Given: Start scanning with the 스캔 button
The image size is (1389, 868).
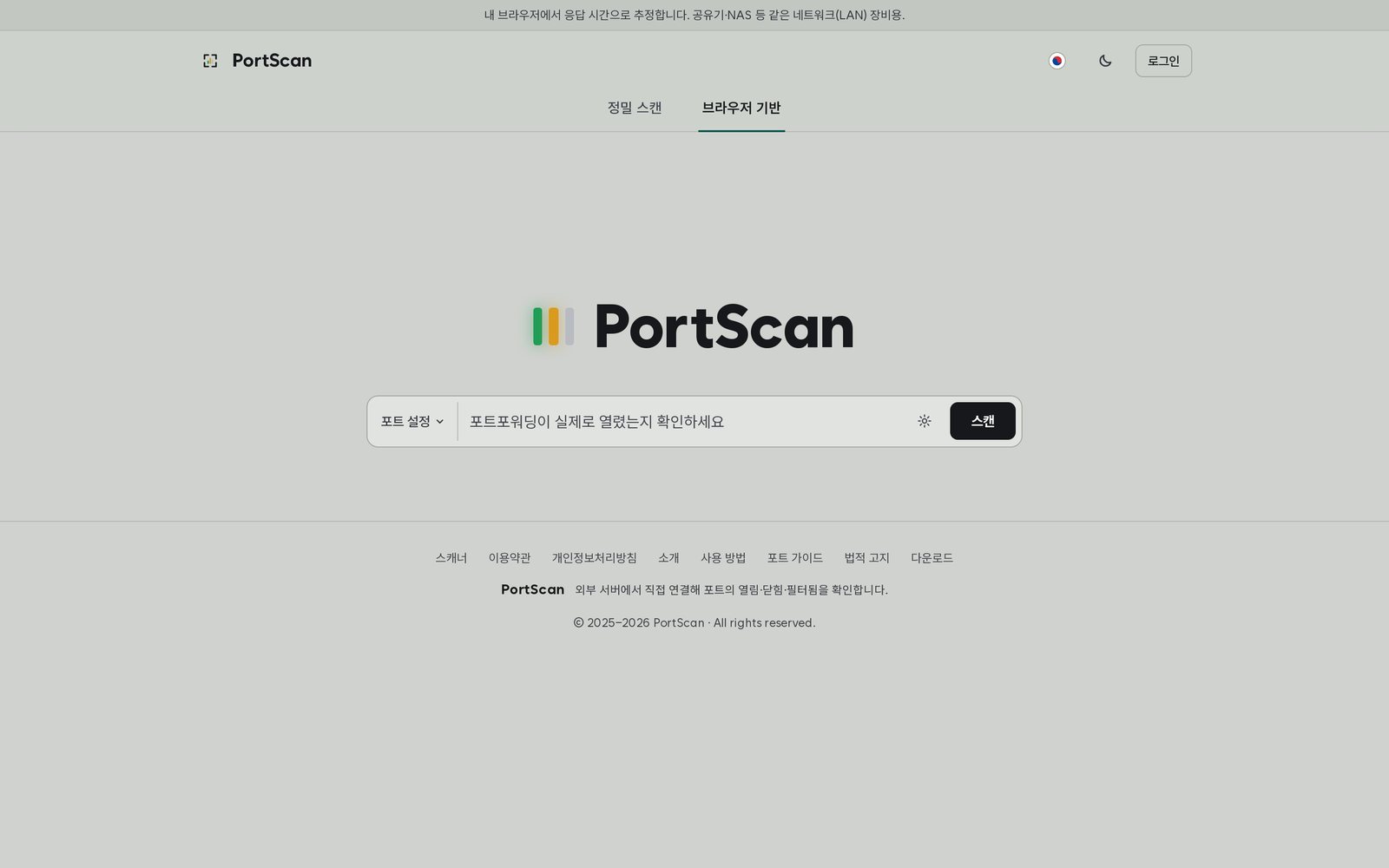Looking at the screenshot, I should (983, 421).
